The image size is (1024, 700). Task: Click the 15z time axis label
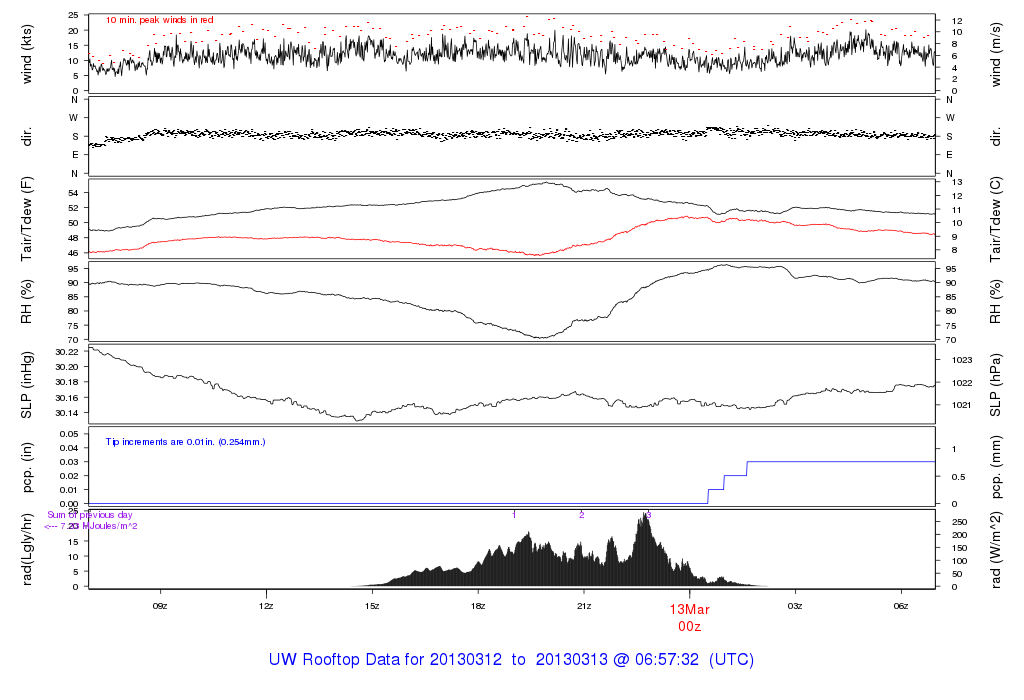tap(372, 606)
